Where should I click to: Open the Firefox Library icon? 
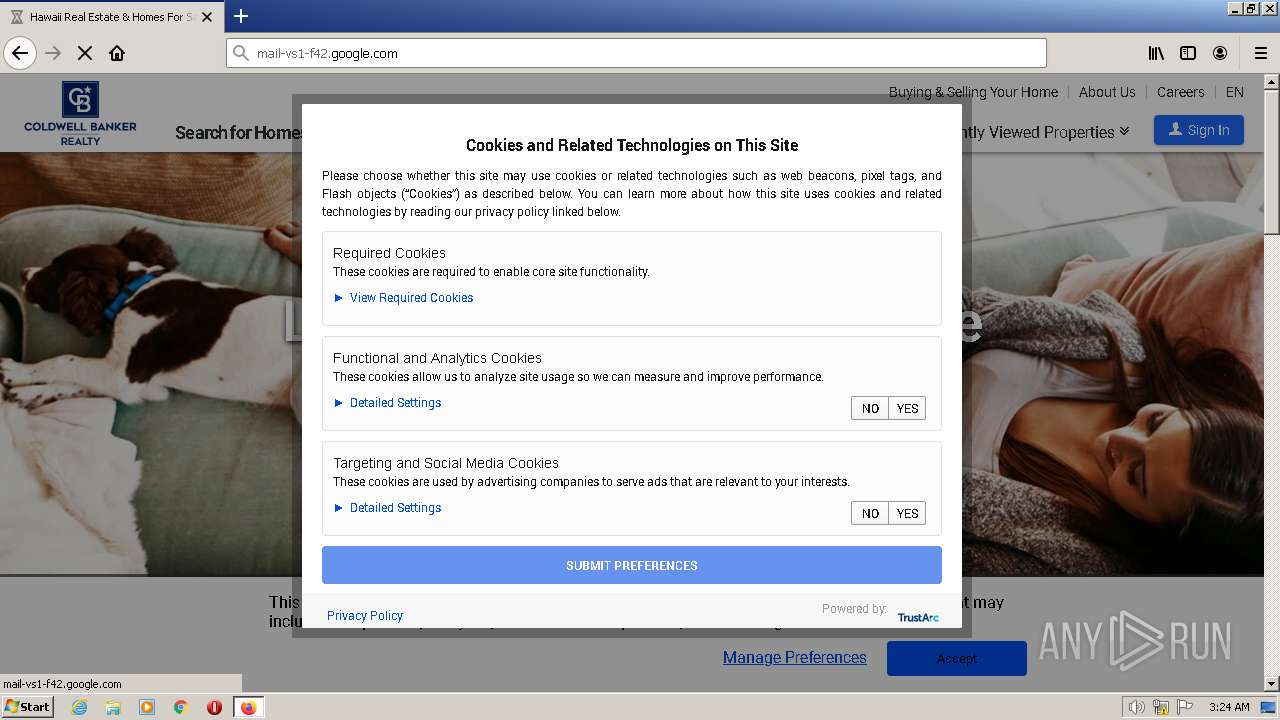click(1156, 53)
